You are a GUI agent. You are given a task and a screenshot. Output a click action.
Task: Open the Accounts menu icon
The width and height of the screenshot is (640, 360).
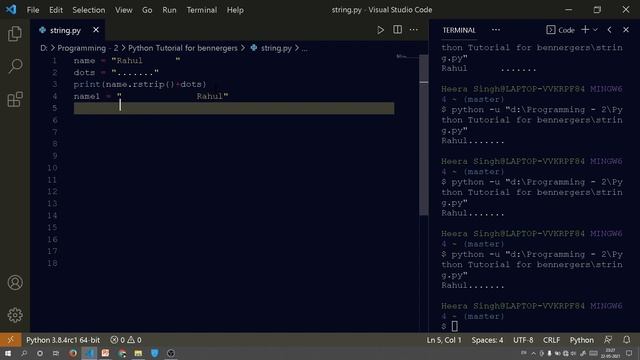(15, 282)
